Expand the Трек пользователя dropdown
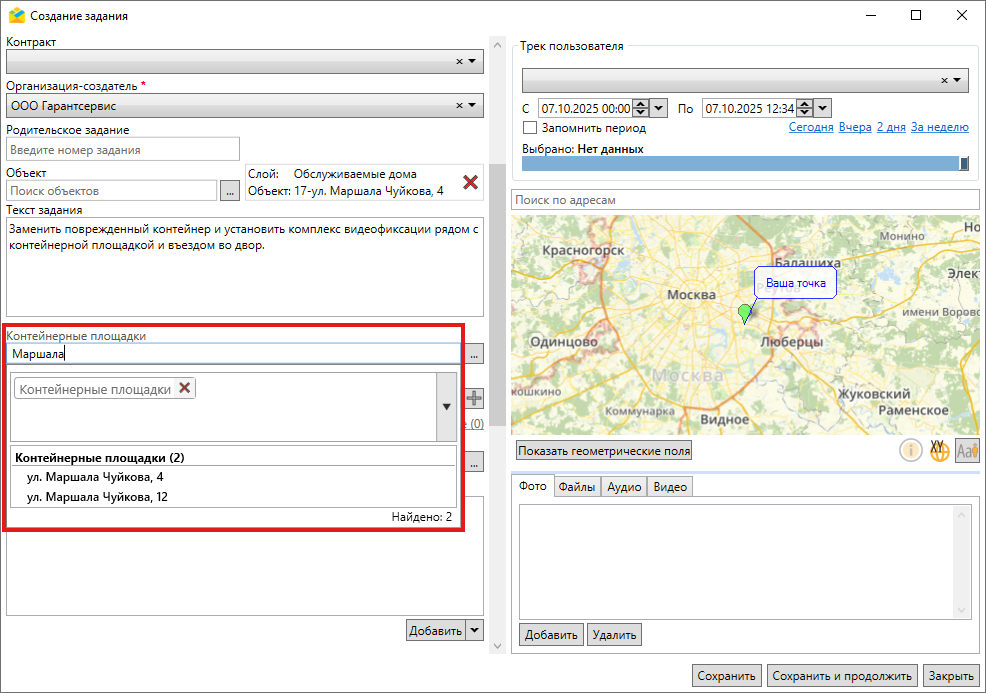This screenshot has height=693, width=986. coord(956,80)
